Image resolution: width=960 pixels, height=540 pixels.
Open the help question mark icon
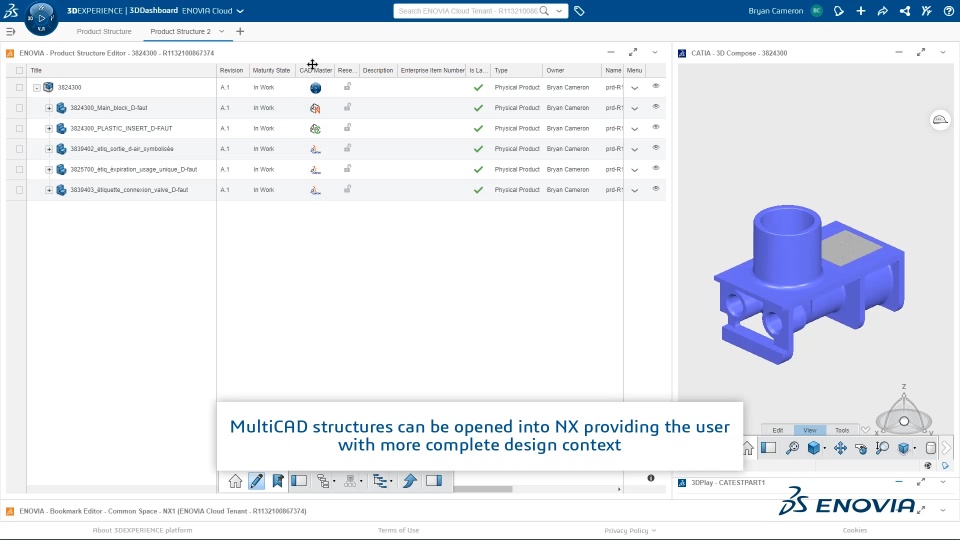click(948, 11)
